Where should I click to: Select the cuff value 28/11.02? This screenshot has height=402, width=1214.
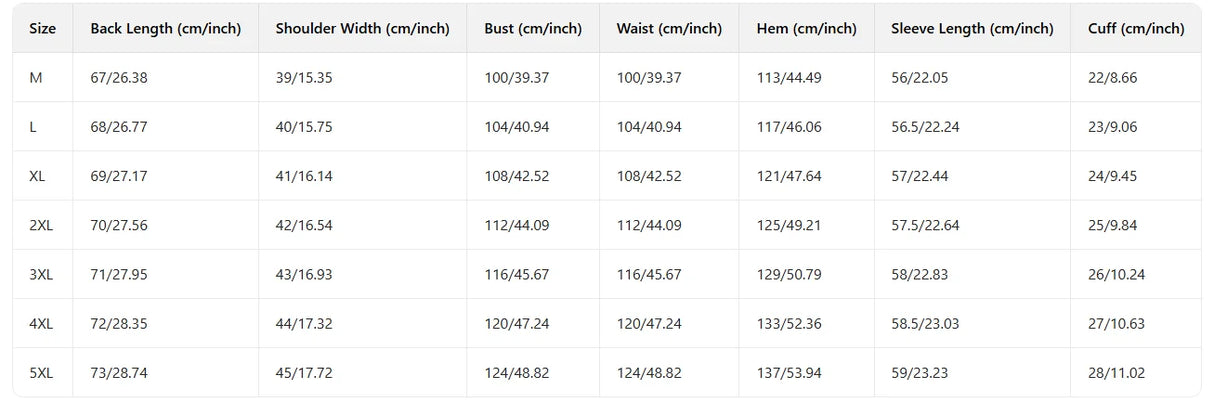1116,373
